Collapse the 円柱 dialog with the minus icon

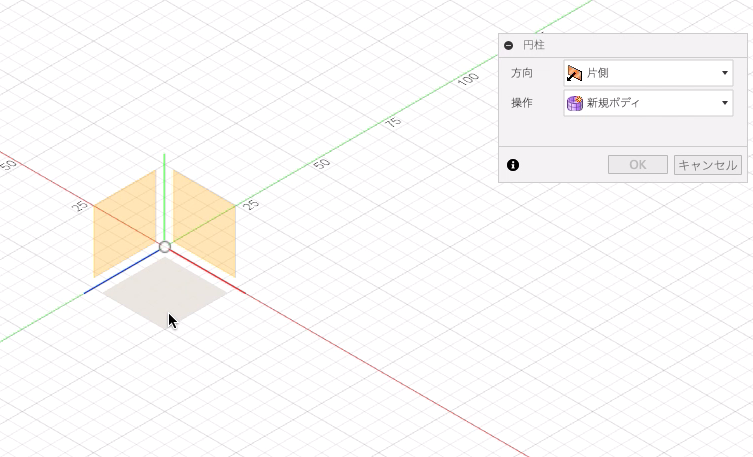coord(509,45)
